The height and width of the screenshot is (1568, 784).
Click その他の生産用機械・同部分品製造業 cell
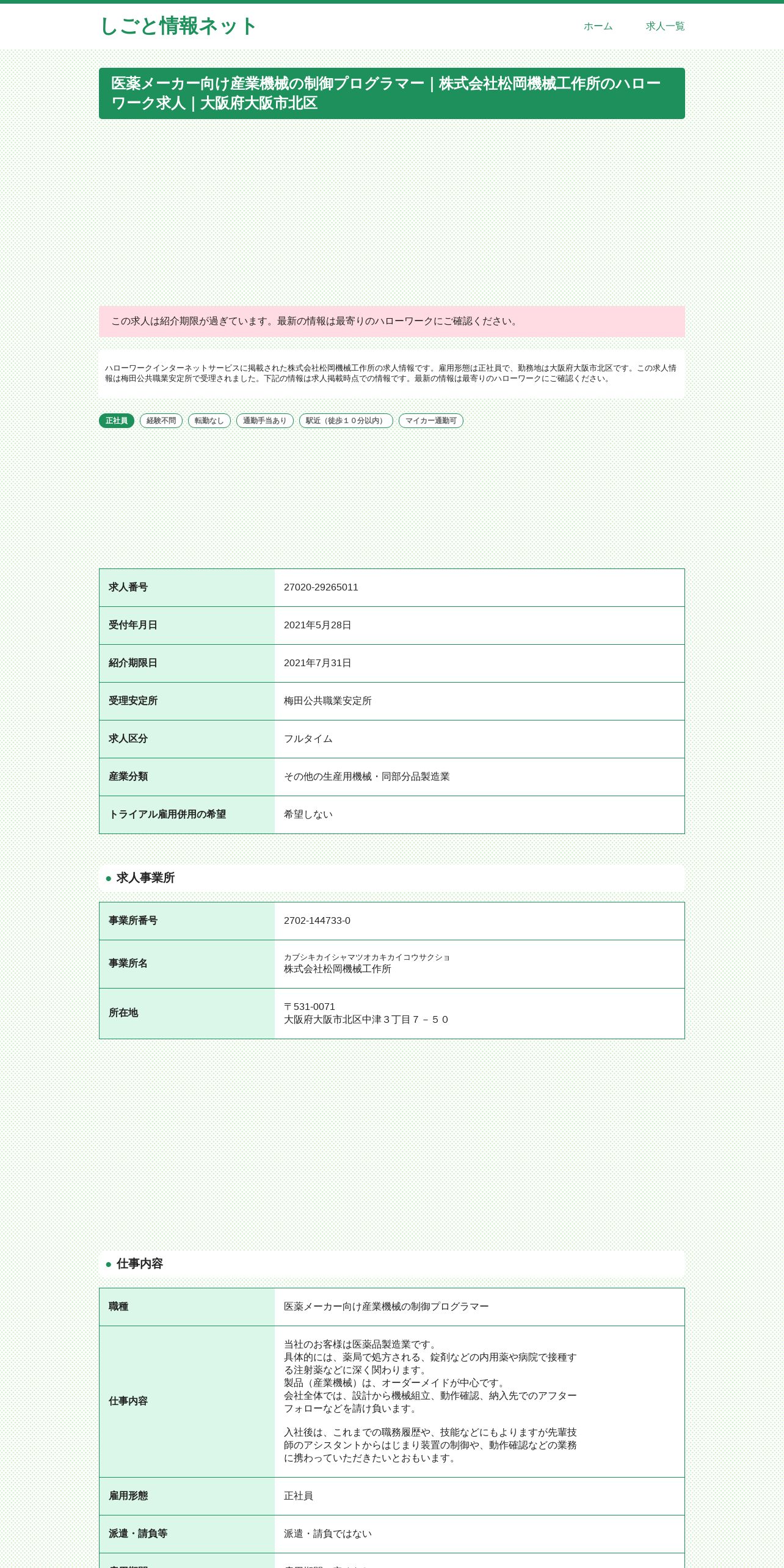pyautogui.click(x=479, y=777)
